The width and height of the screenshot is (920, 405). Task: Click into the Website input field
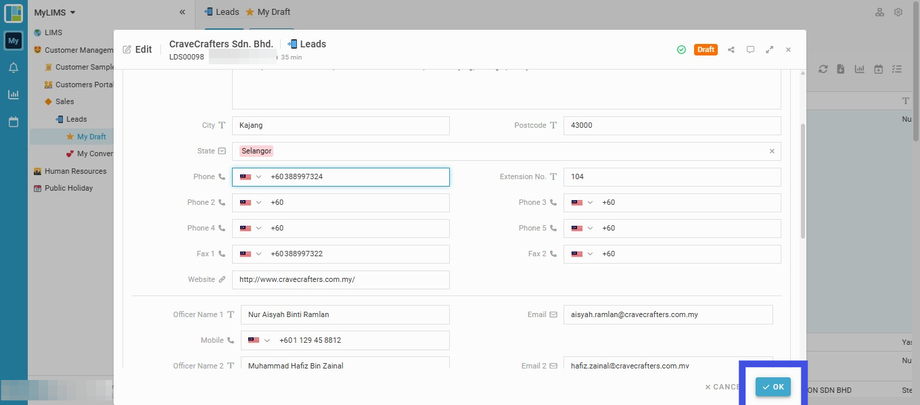(340, 280)
